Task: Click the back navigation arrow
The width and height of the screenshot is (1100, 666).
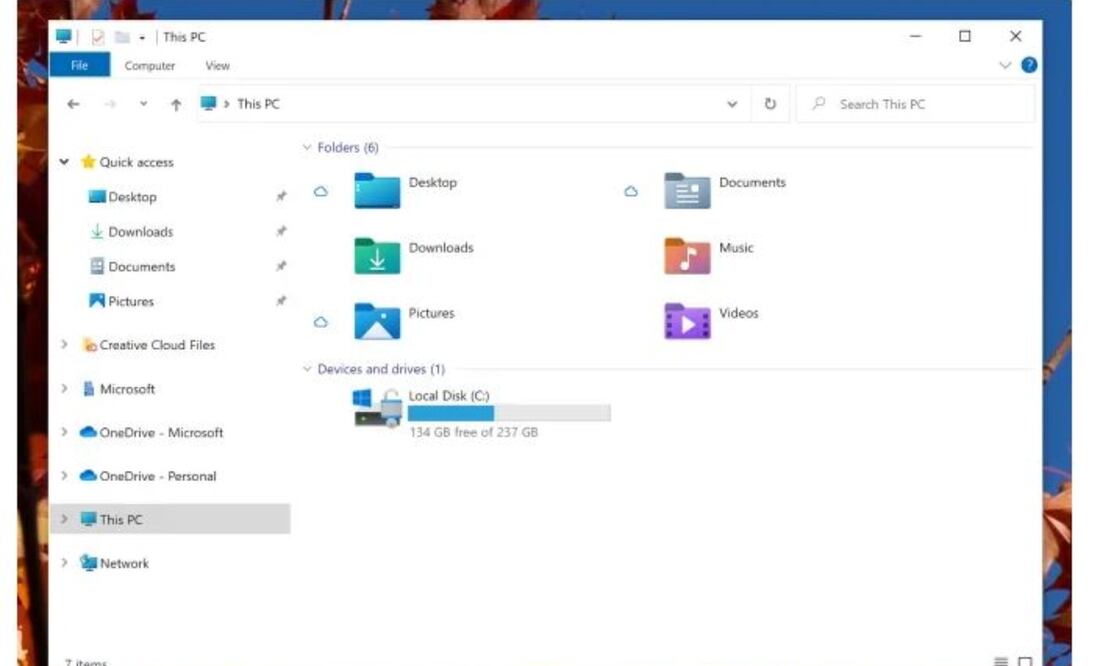Action: coord(72,103)
